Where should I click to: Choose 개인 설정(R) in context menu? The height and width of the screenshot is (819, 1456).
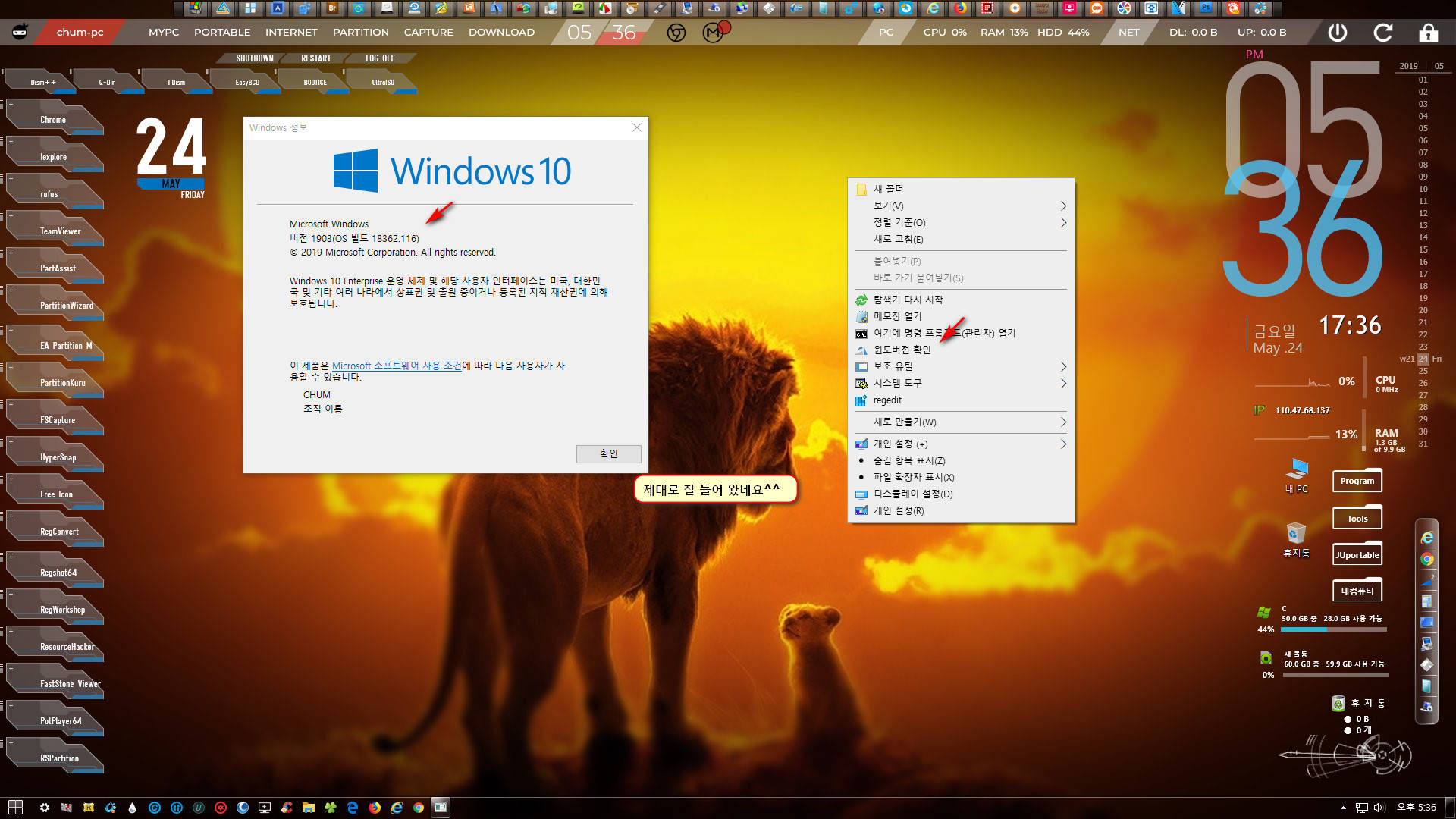click(961, 510)
